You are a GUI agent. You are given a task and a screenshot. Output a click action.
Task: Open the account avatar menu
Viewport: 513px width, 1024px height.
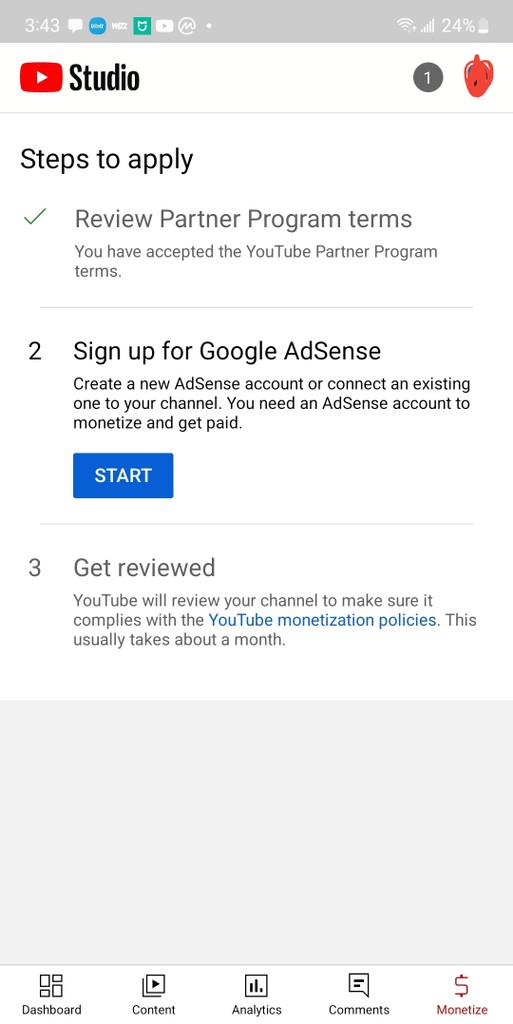(478, 78)
